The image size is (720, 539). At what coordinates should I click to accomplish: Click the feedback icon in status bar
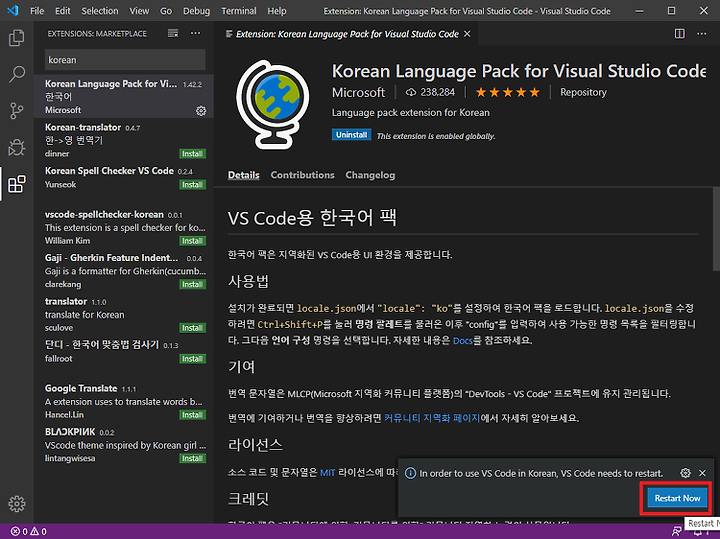(x=677, y=532)
